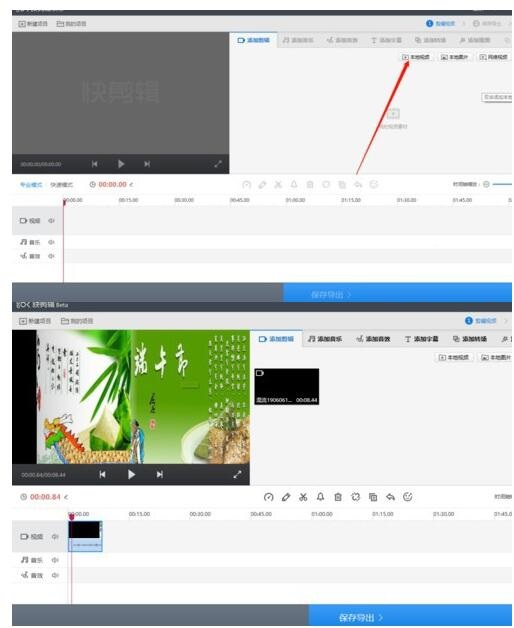
Task: Click the greyed trash icon in upper toolbar
Action: pos(310,185)
